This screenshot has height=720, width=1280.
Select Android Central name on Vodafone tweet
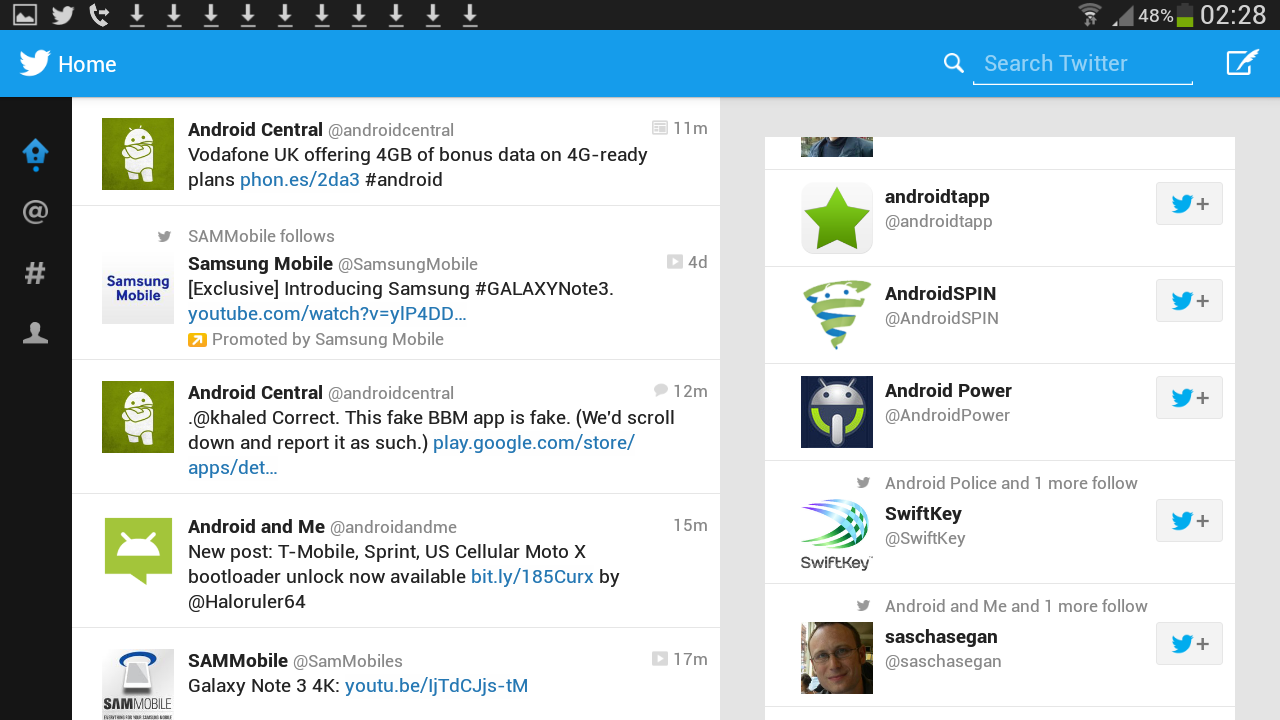point(255,130)
